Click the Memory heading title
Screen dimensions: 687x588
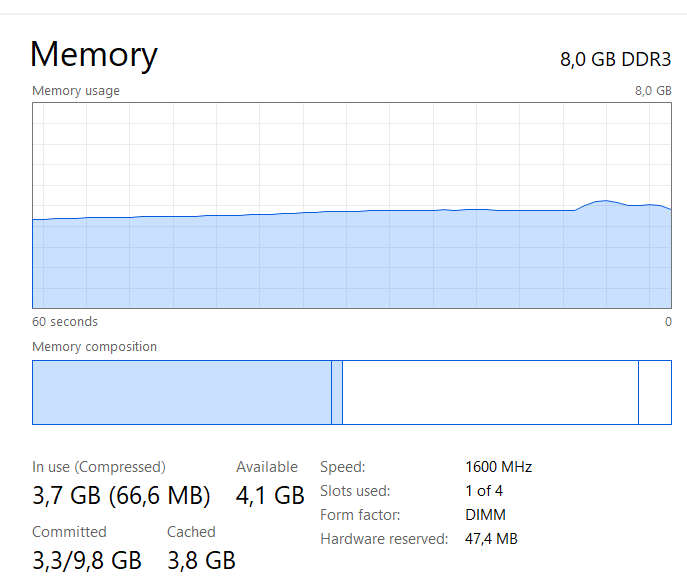coord(94,54)
